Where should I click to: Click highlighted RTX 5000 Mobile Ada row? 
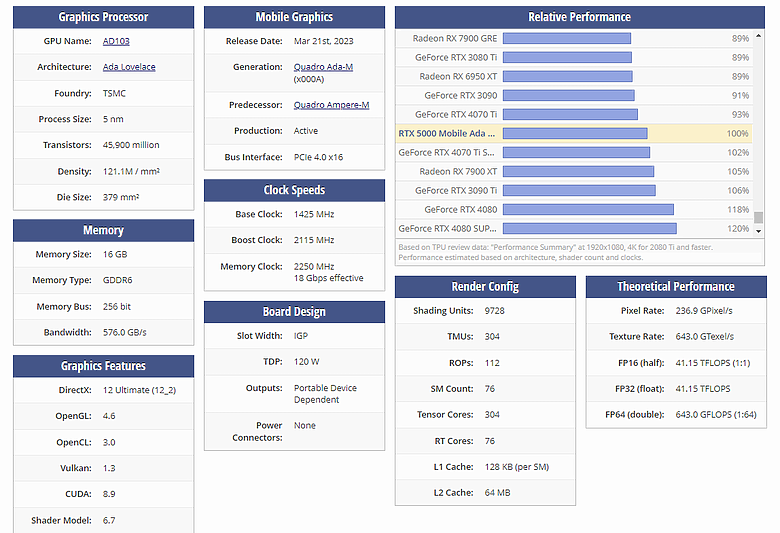[574, 133]
